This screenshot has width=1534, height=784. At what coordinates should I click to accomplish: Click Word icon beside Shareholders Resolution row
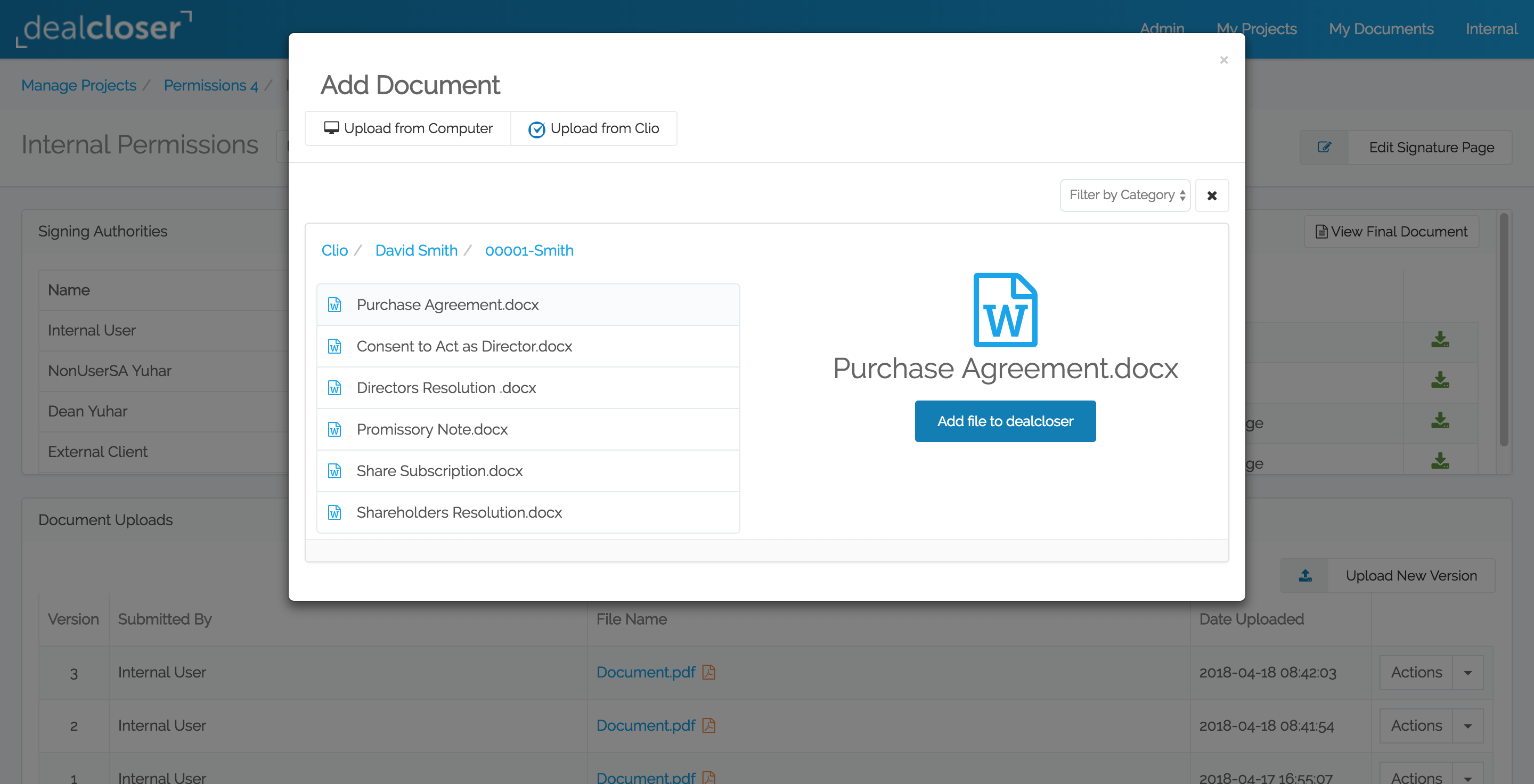coord(334,512)
